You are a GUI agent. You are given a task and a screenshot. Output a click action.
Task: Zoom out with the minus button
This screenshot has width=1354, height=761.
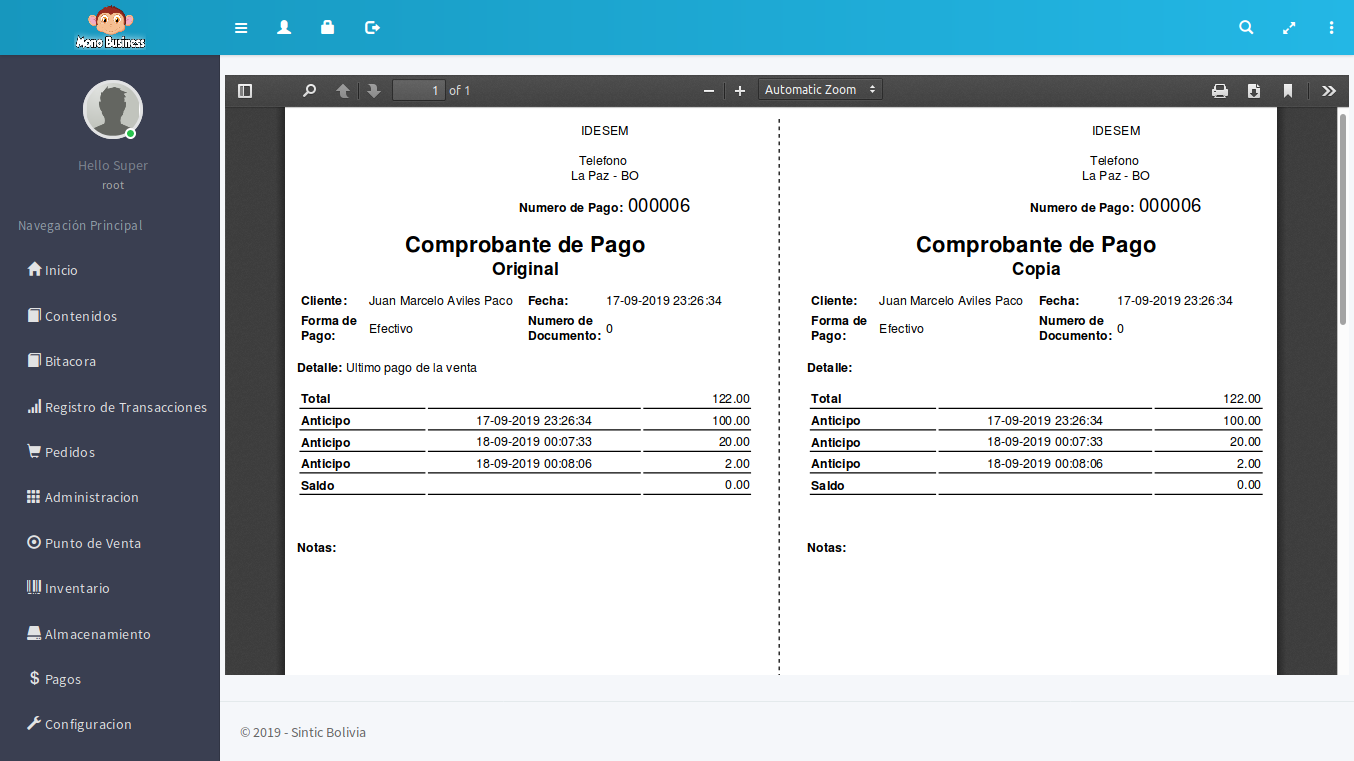(x=709, y=91)
